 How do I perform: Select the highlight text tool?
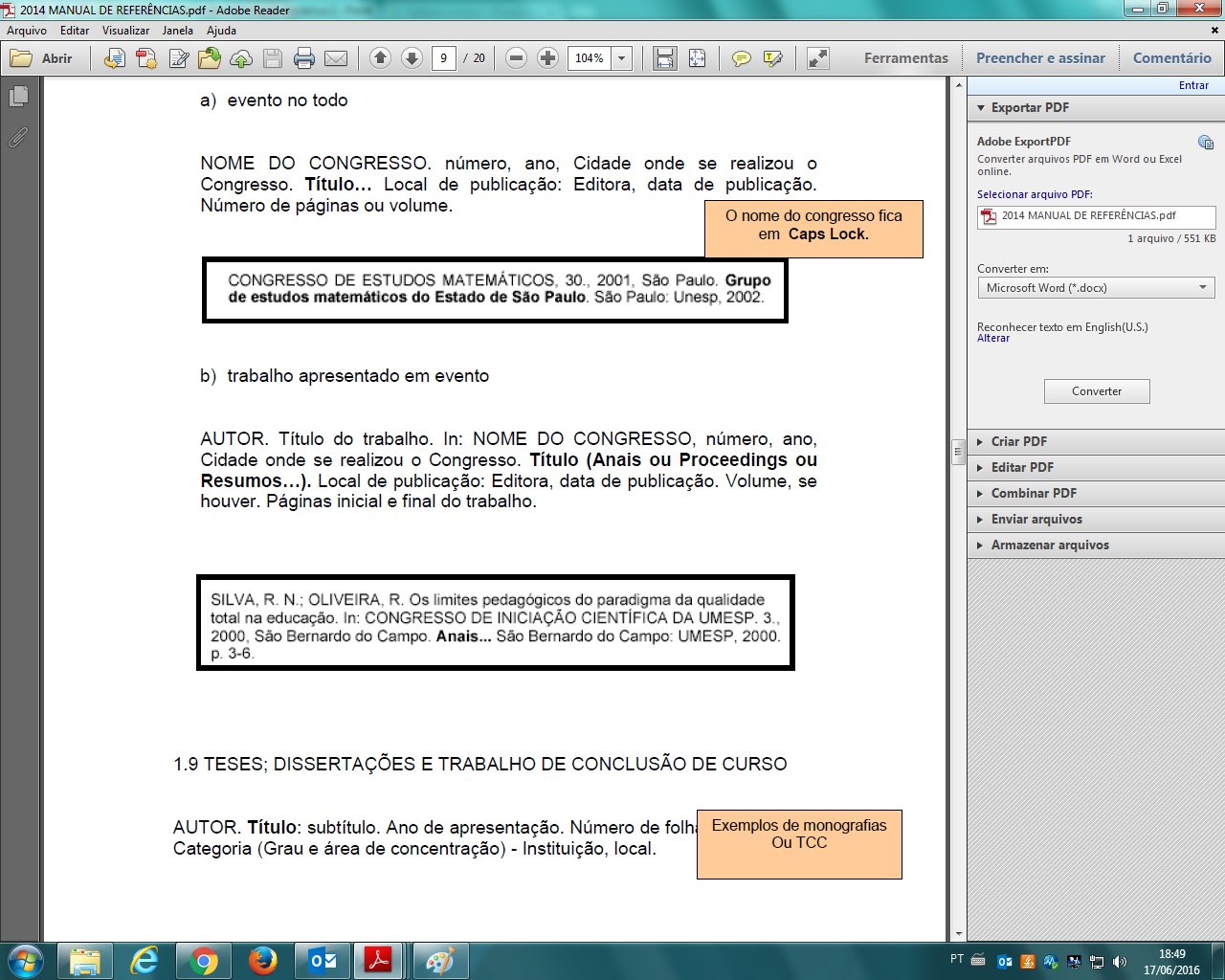coord(773,58)
